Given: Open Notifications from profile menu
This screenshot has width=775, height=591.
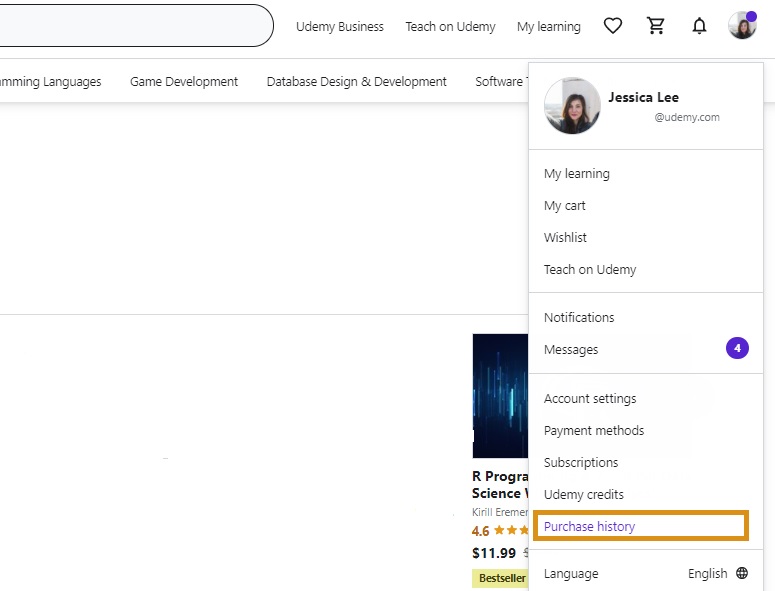Looking at the screenshot, I should pos(579,318).
